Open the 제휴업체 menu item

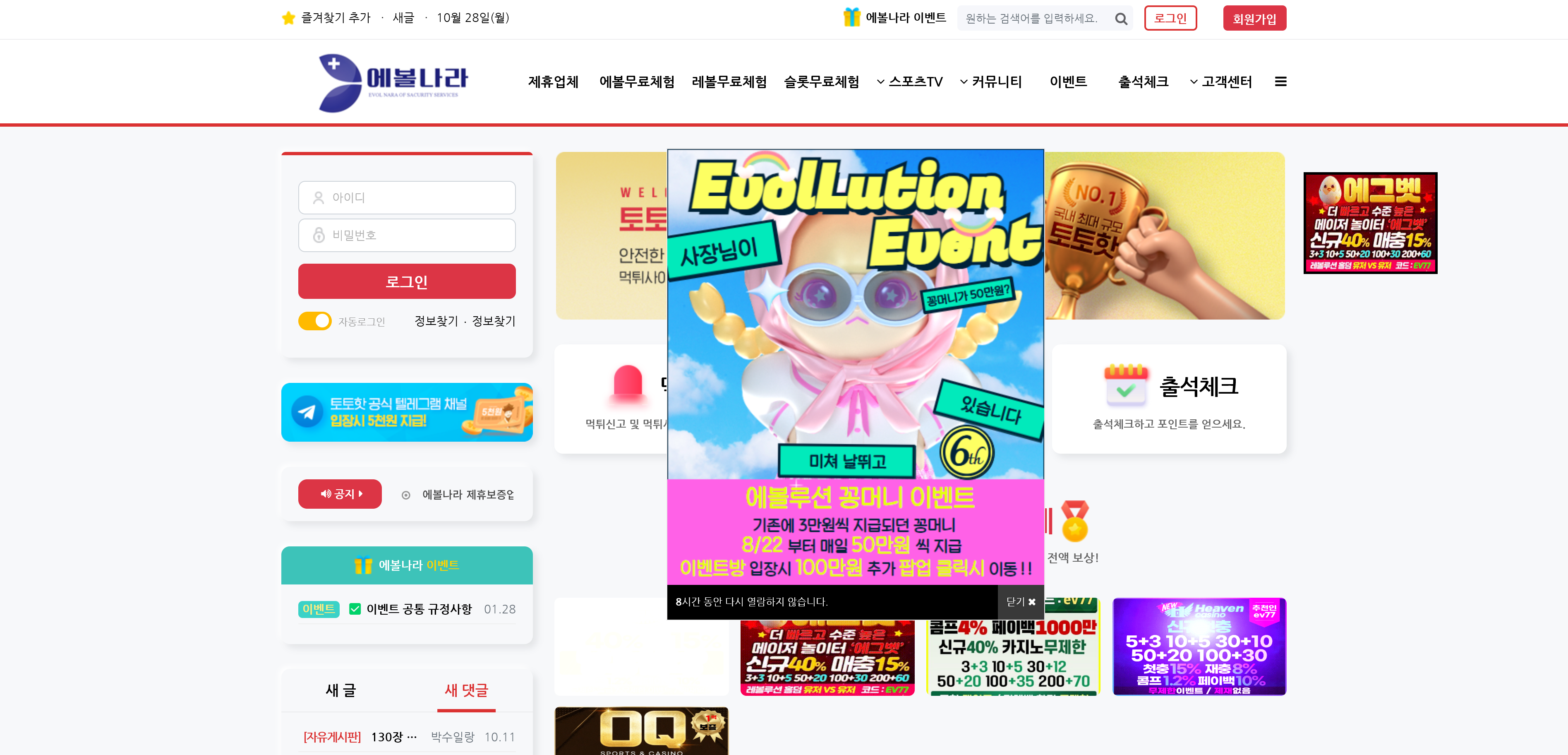click(x=553, y=82)
